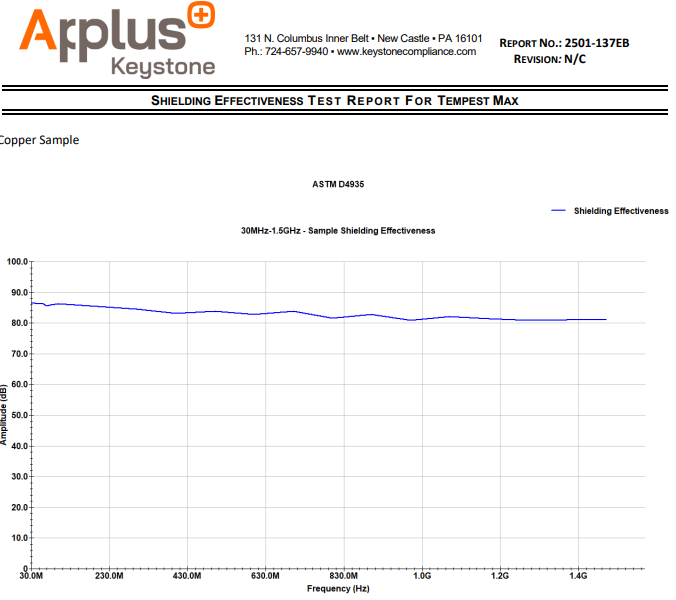The image size is (676, 600).
Task: Click the Applus logo text
Action: click(100, 32)
